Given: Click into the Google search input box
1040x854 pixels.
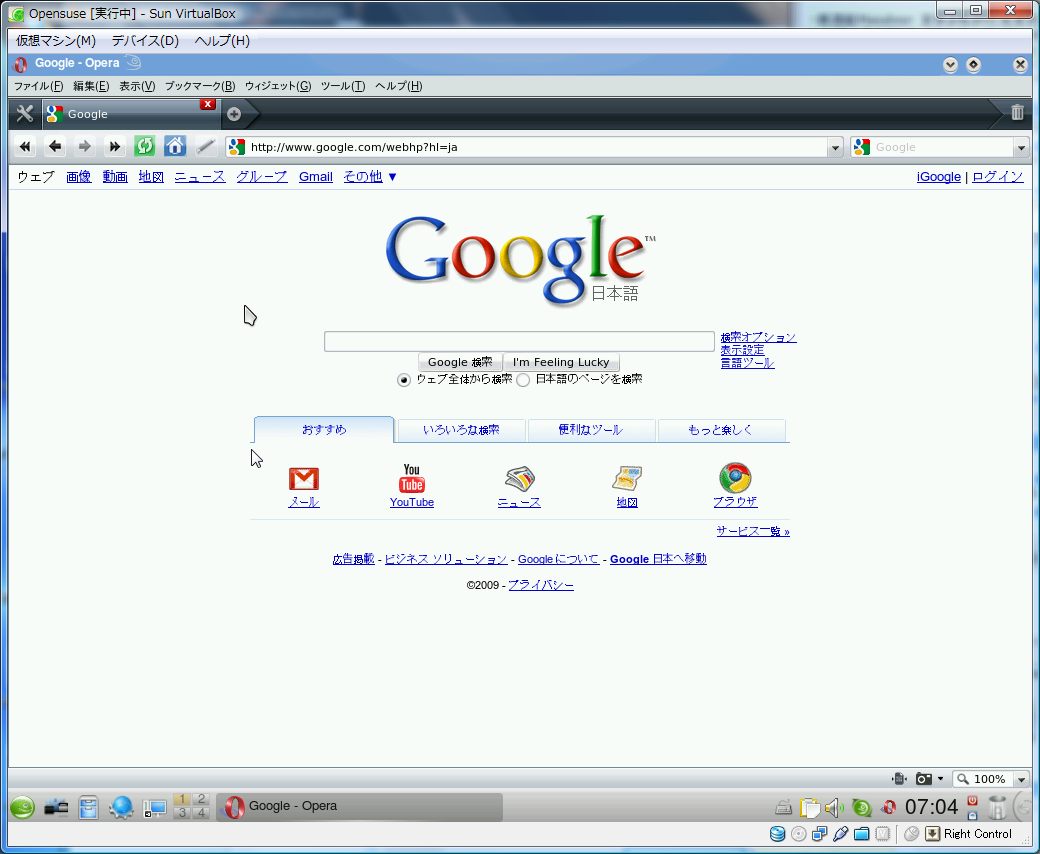Looking at the screenshot, I should tap(519, 341).
